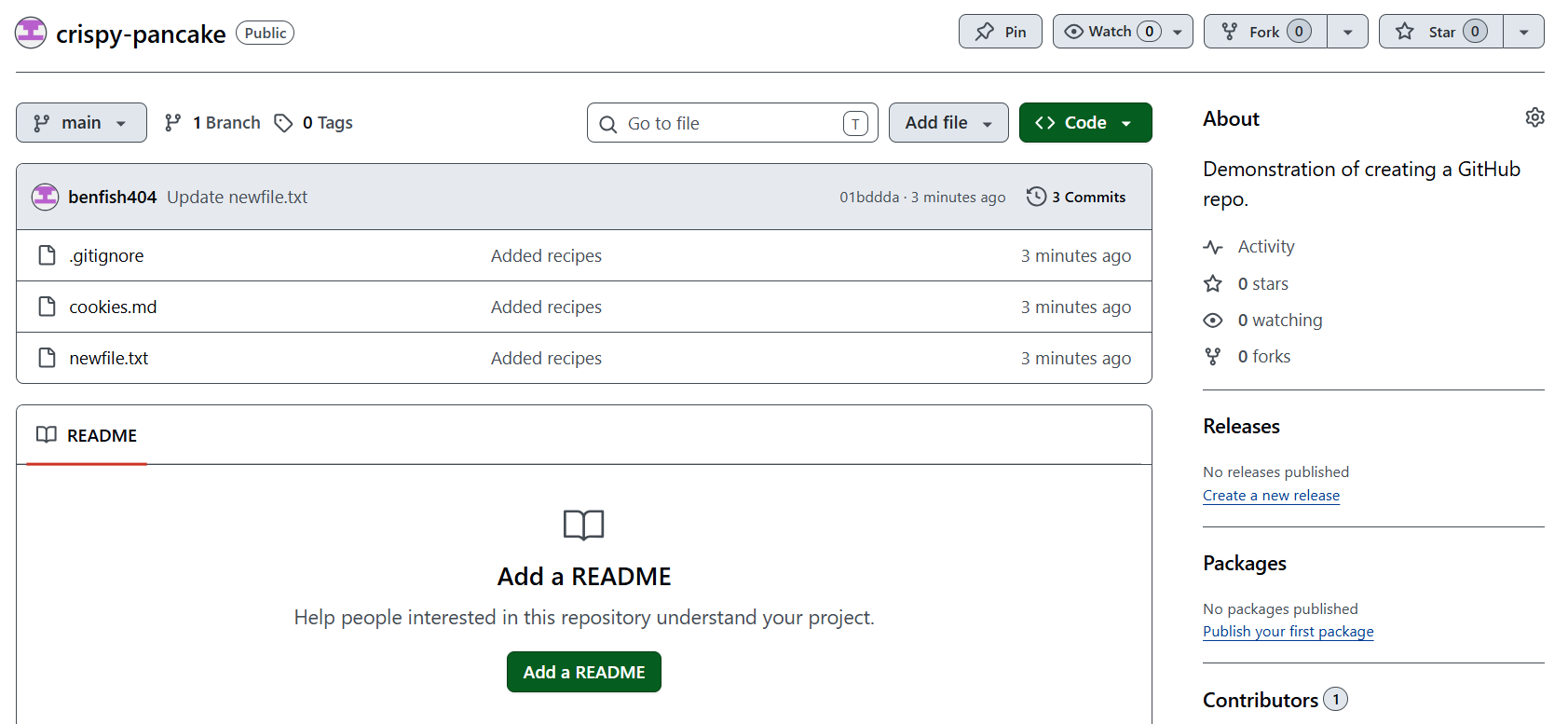Open the Update newfile.txt commit message

click(x=237, y=197)
